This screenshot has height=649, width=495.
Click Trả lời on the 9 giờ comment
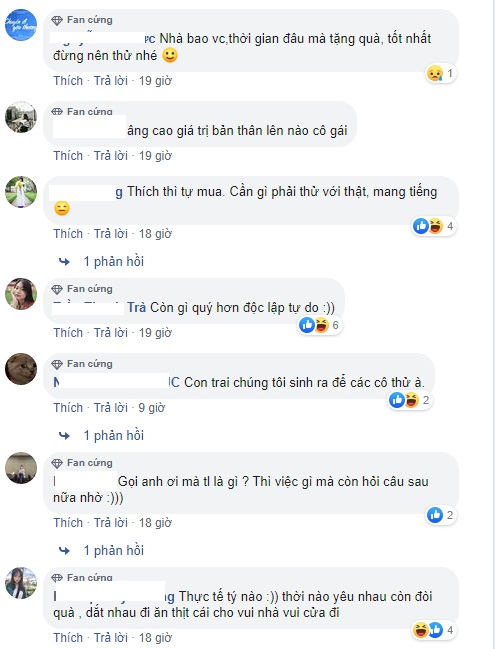point(111,408)
